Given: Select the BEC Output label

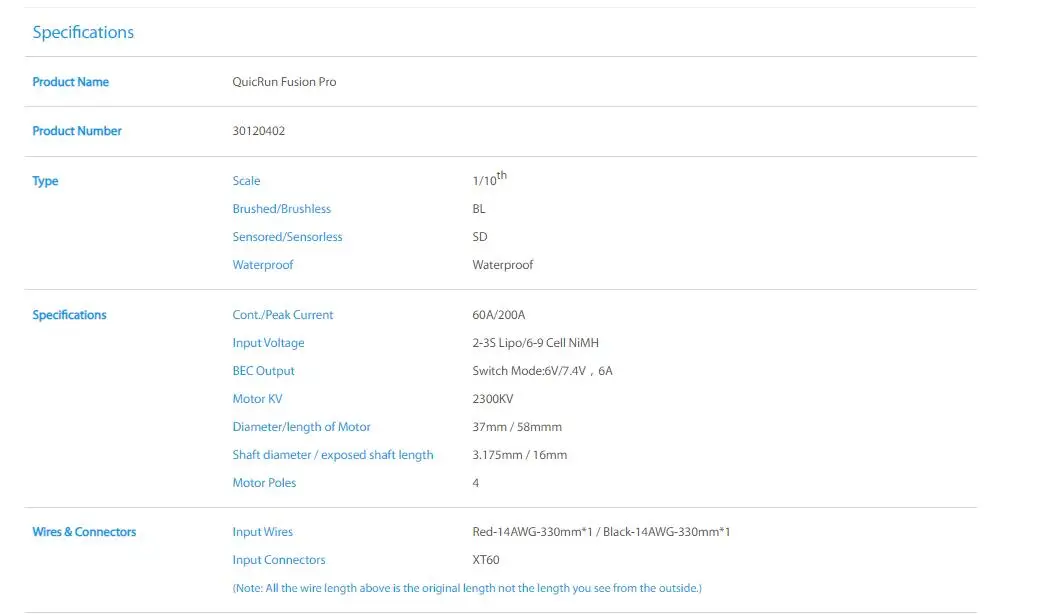Looking at the screenshot, I should click(263, 371).
